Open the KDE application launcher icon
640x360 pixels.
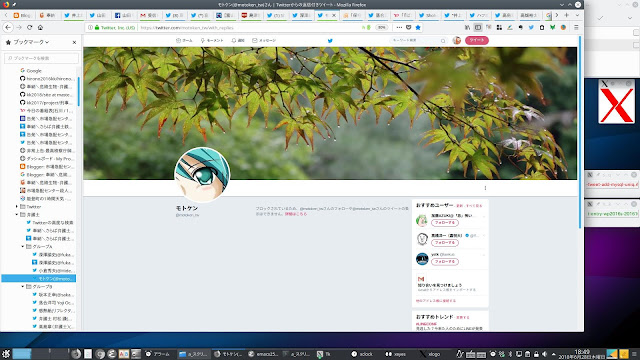(6, 354)
